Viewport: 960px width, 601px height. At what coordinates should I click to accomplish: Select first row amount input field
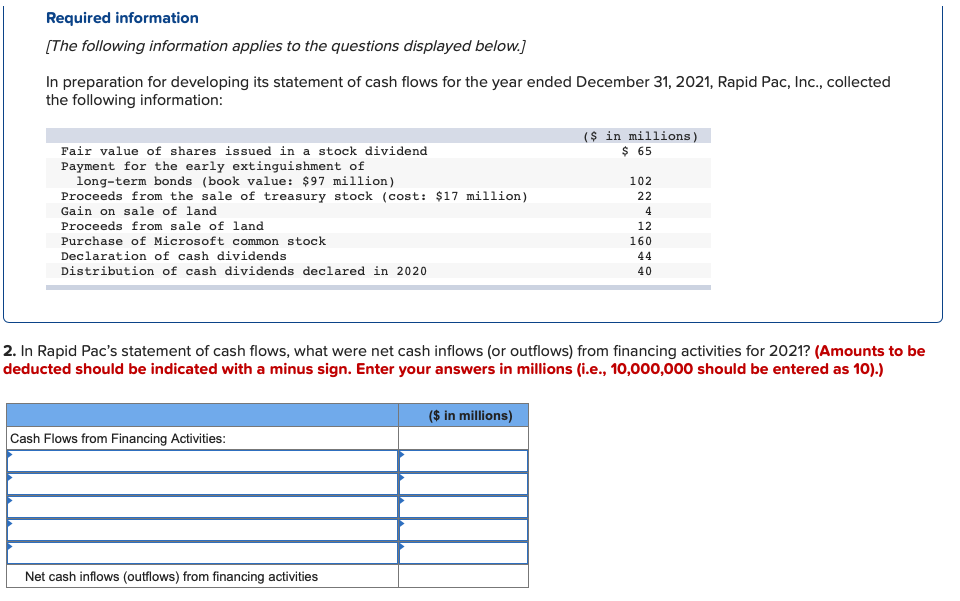tap(463, 461)
